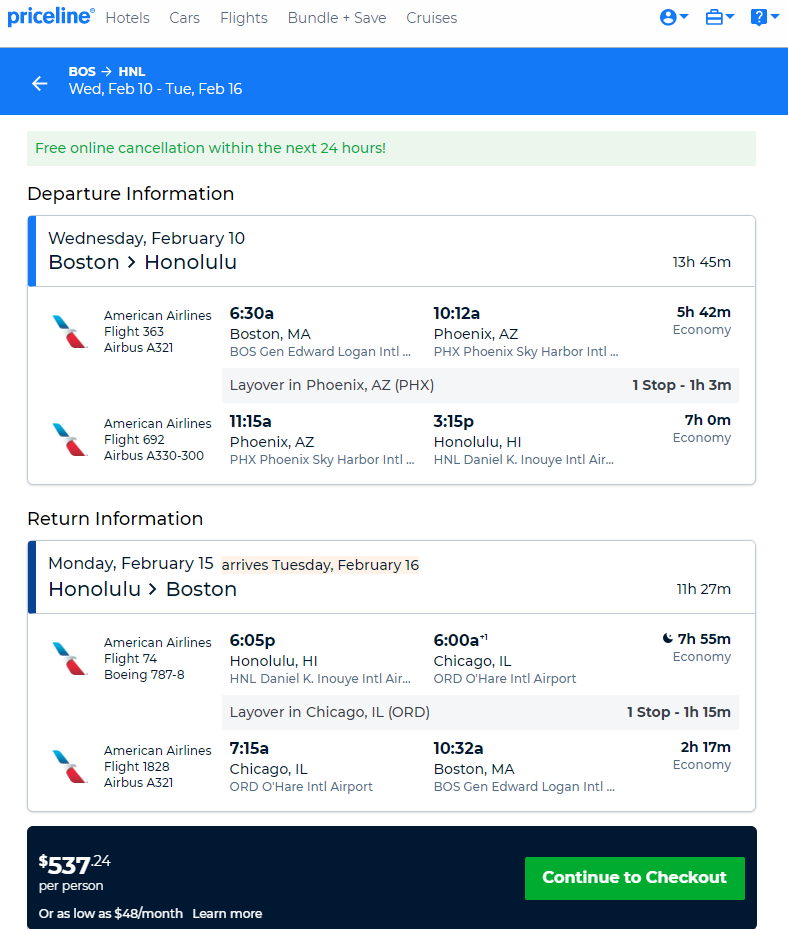The width and height of the screenshot is (788, 929).
Task: Click American Airlines logo for Flight 74
Action: (x=69, y=658)
